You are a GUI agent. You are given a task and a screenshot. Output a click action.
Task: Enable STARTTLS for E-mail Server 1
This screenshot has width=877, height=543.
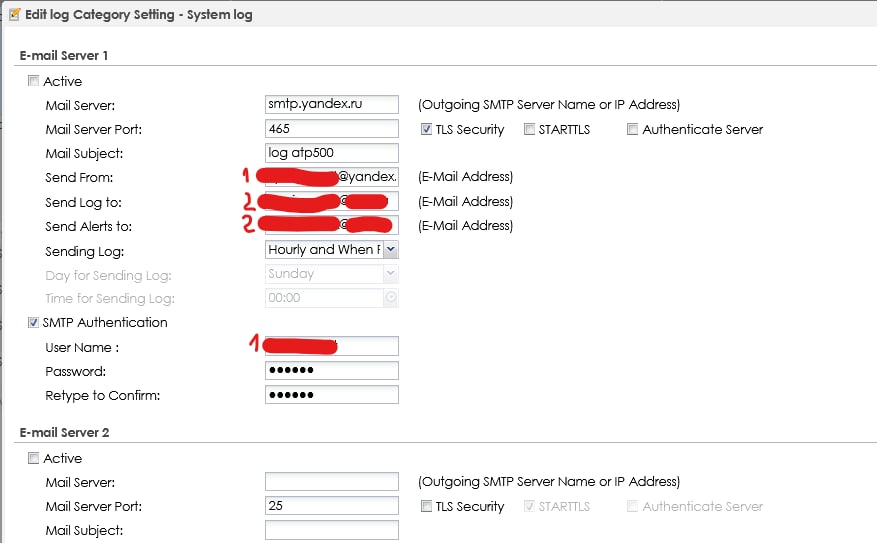pyautogui.click(x=529, y=129)
